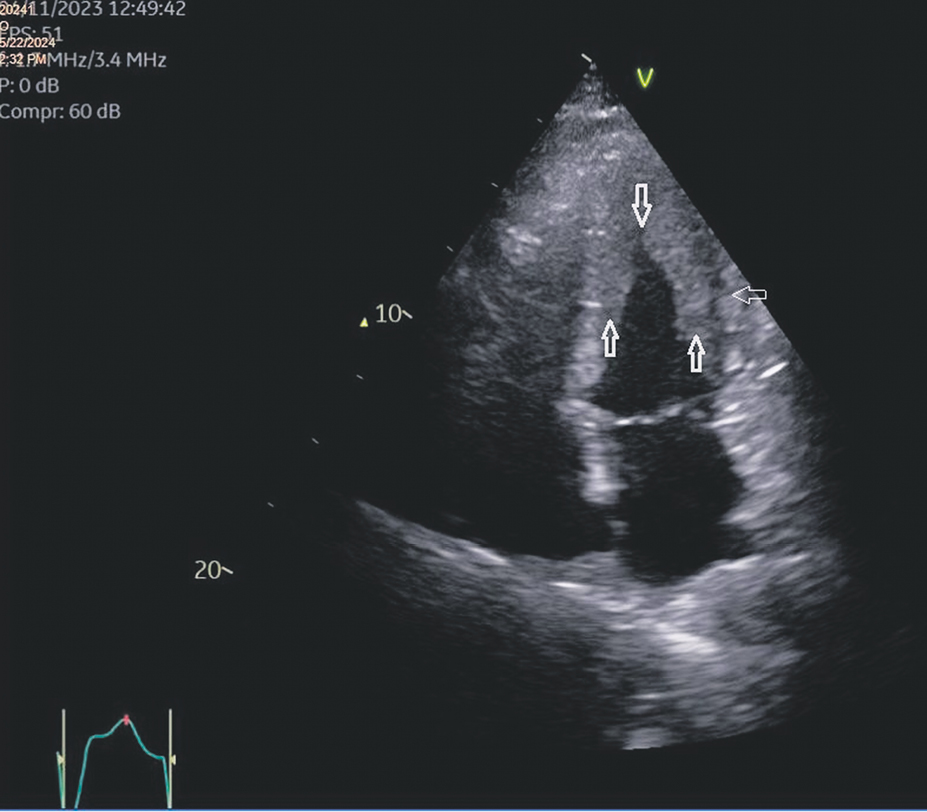Select the left-pointing arrow on the sector edge
Screen dimensions: 927x812
tap(748, 294)
